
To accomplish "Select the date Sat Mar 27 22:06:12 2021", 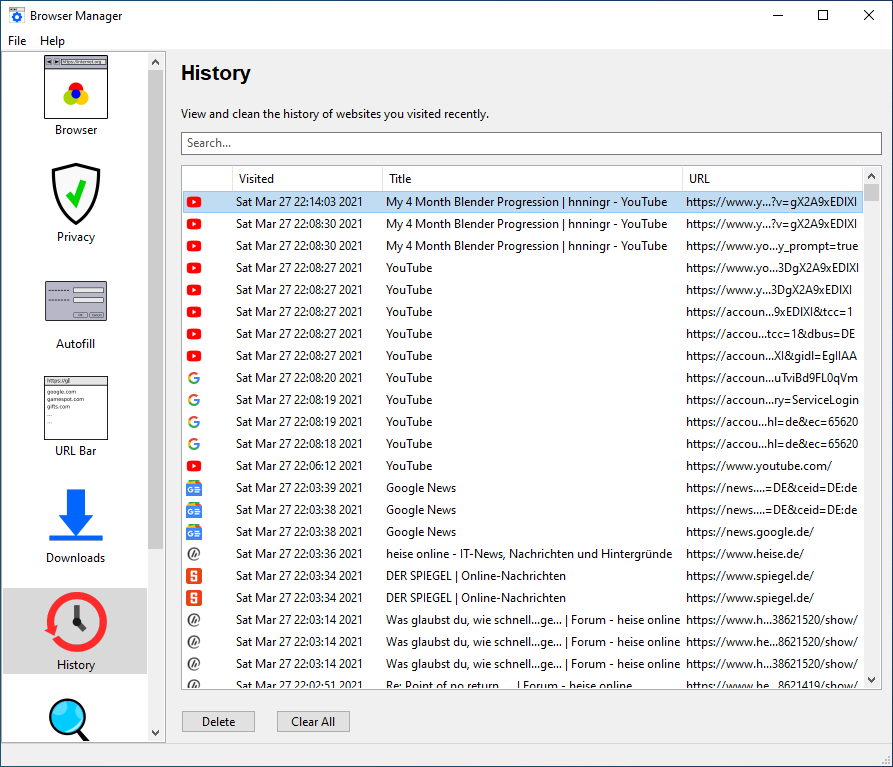I will coord(299,466).
